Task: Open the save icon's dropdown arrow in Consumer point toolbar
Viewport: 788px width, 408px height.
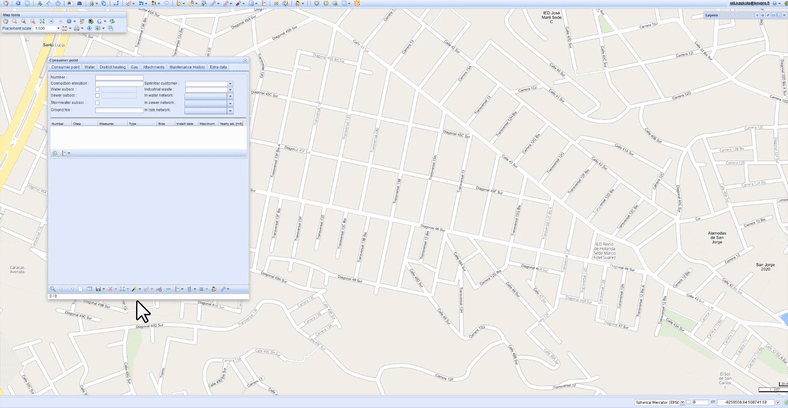Action: pos(104,289)
